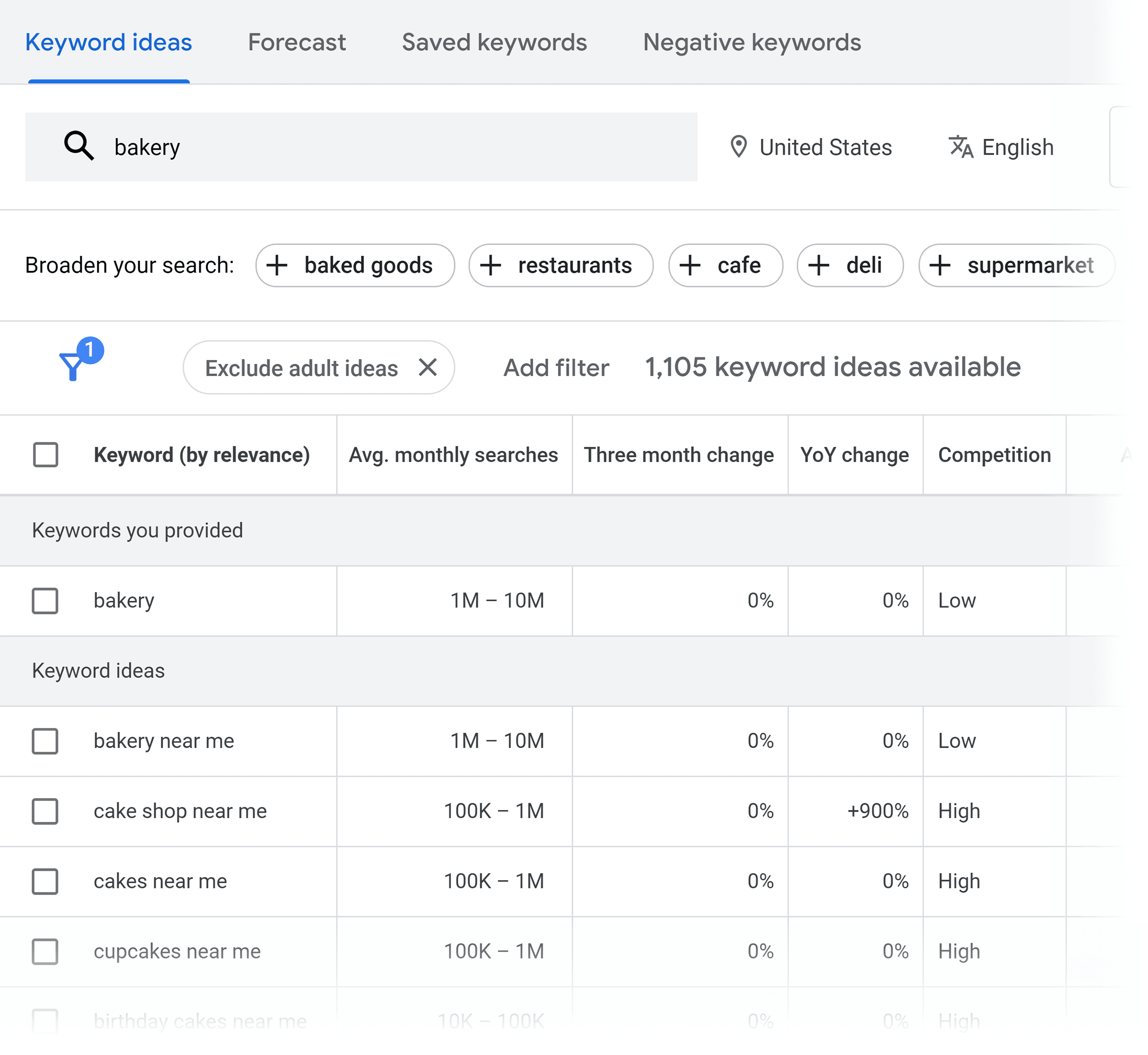Remove the Exclude adult ideas filter
The width and height of the screenshot is (1148, 1055).
(428, 367)
